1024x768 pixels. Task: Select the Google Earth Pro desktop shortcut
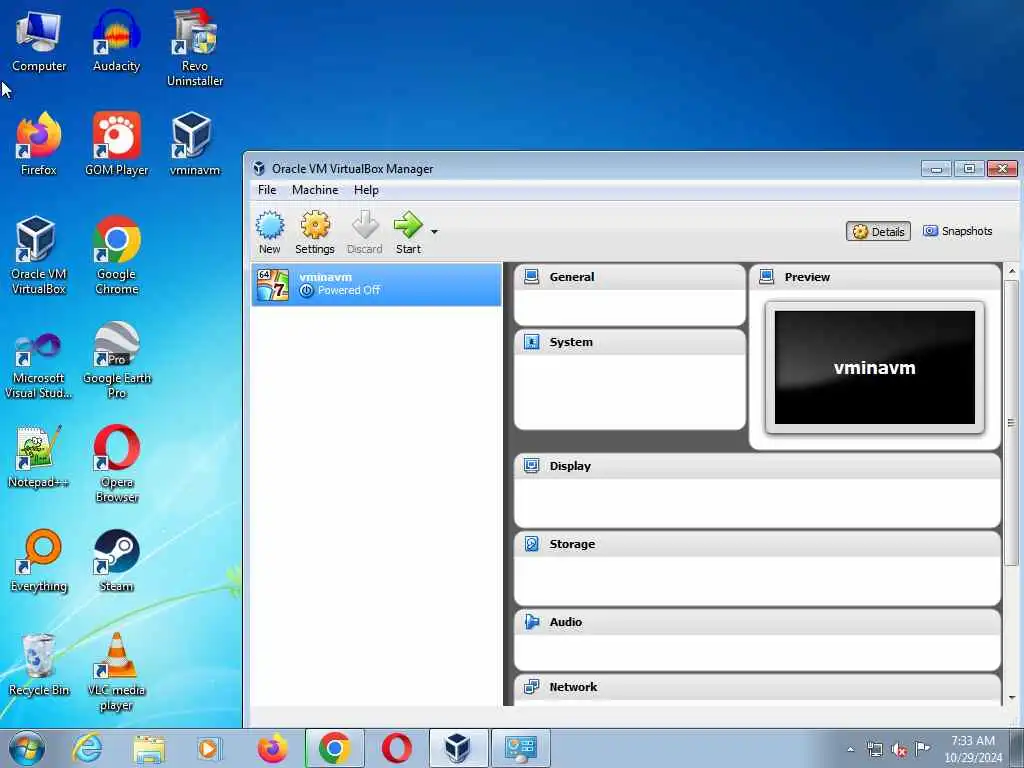point(116,360)
